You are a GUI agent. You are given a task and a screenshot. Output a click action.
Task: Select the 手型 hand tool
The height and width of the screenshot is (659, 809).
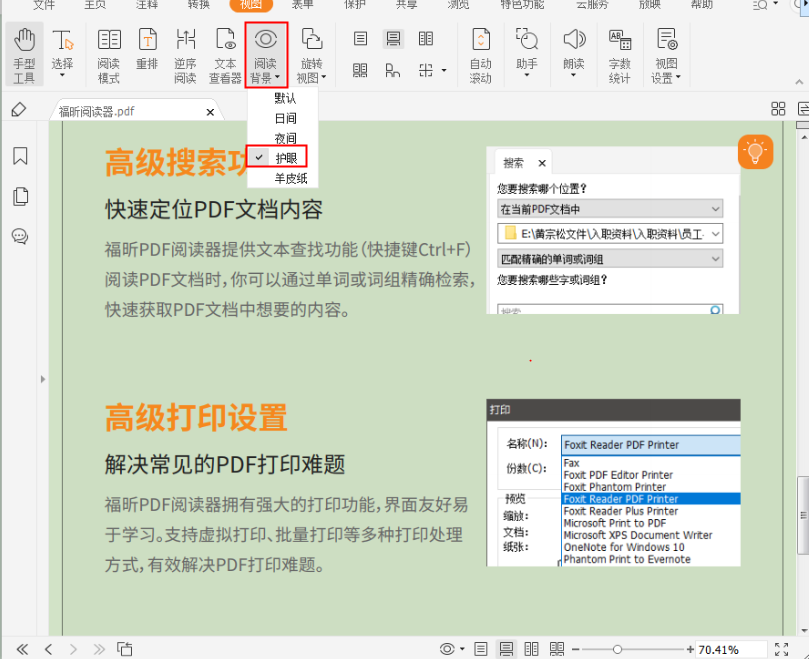23,52
